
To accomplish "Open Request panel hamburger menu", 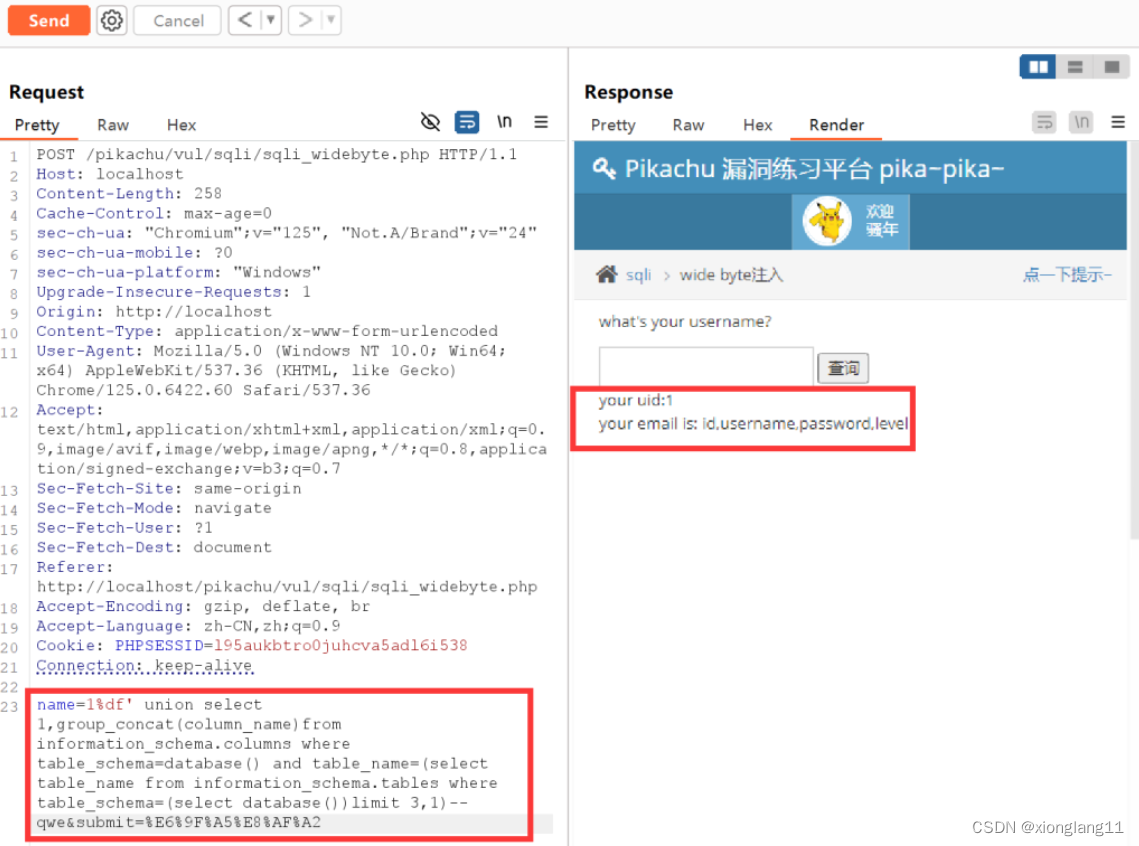I will pyautogui.click(x=541, y=121).
